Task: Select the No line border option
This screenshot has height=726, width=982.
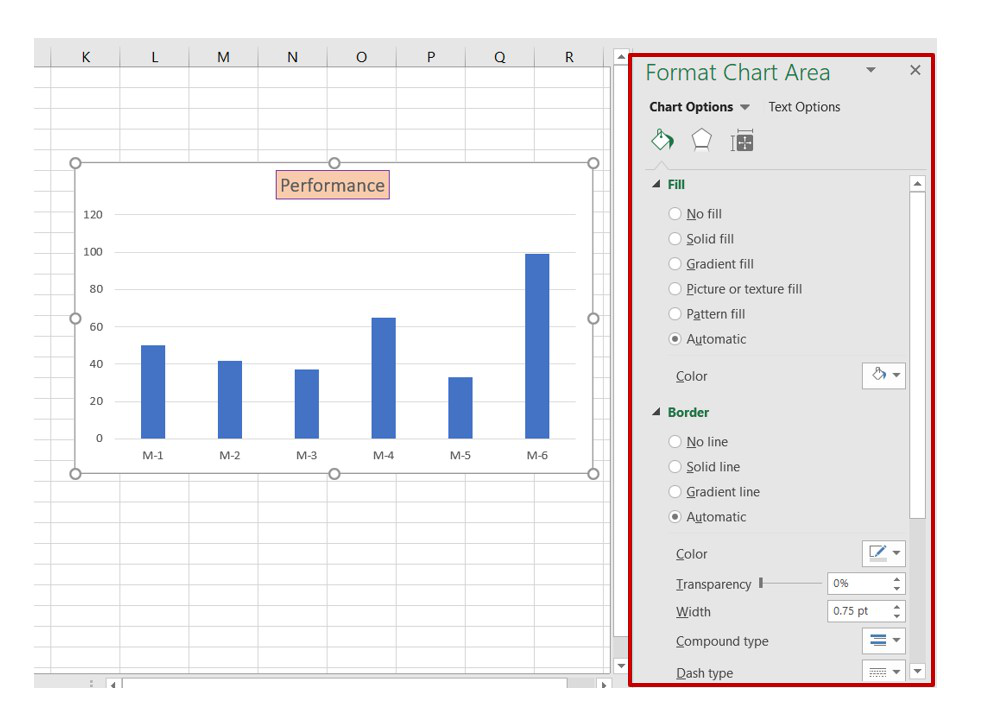Action: click(675, 442)
